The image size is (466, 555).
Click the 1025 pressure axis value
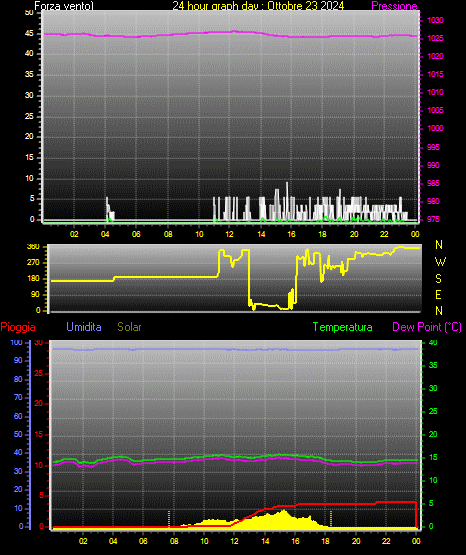[435, 38]
